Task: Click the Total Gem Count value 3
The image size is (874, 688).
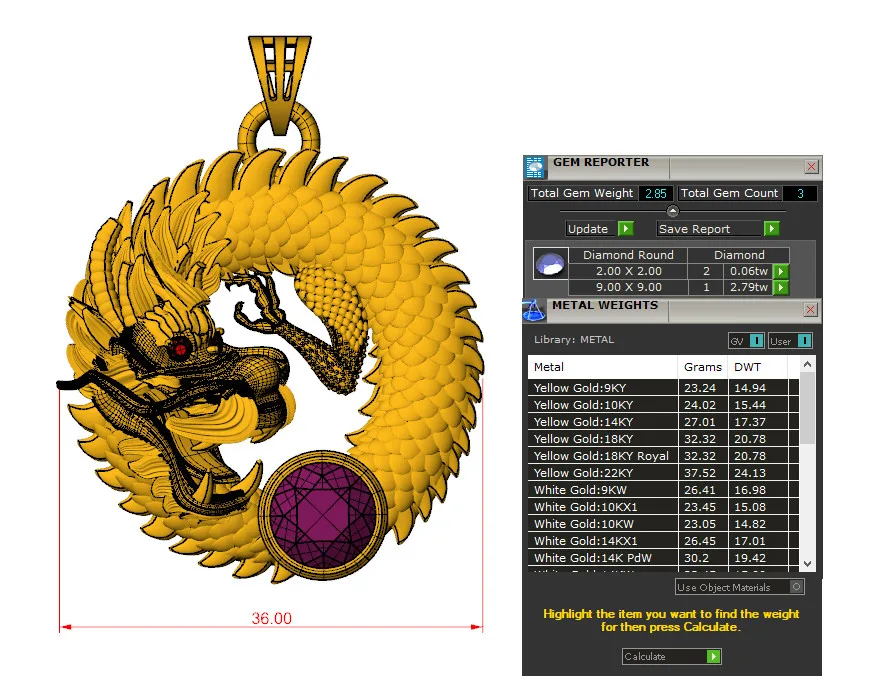Action: (800, 193)
